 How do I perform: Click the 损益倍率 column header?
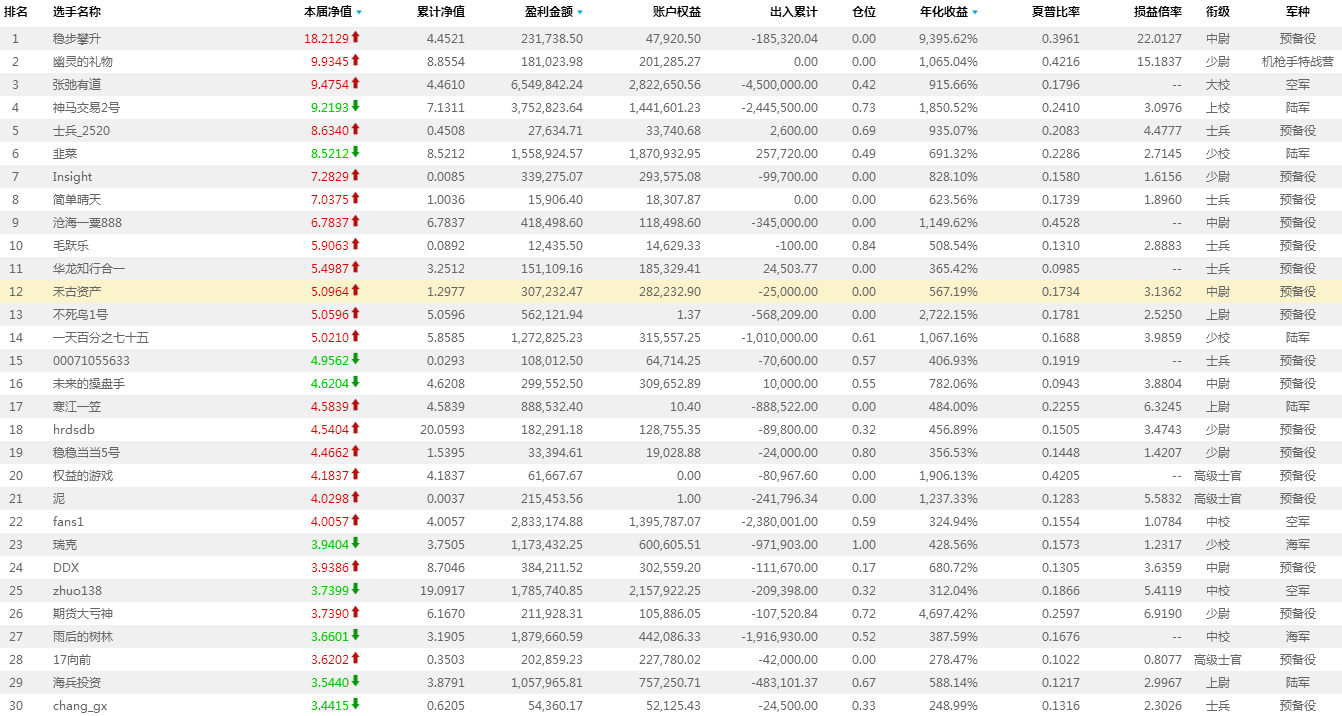pyautogui.click(x=1158, y=12)
